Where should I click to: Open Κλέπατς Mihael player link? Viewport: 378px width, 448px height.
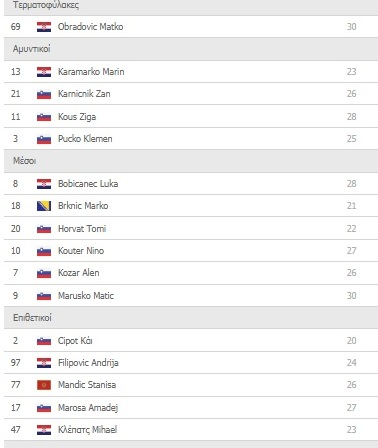coord(87,430)
